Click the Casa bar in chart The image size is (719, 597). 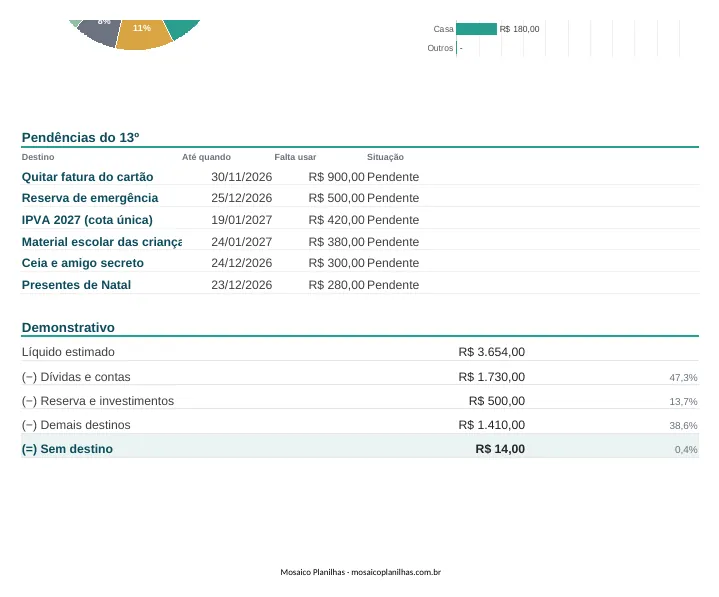476,29
